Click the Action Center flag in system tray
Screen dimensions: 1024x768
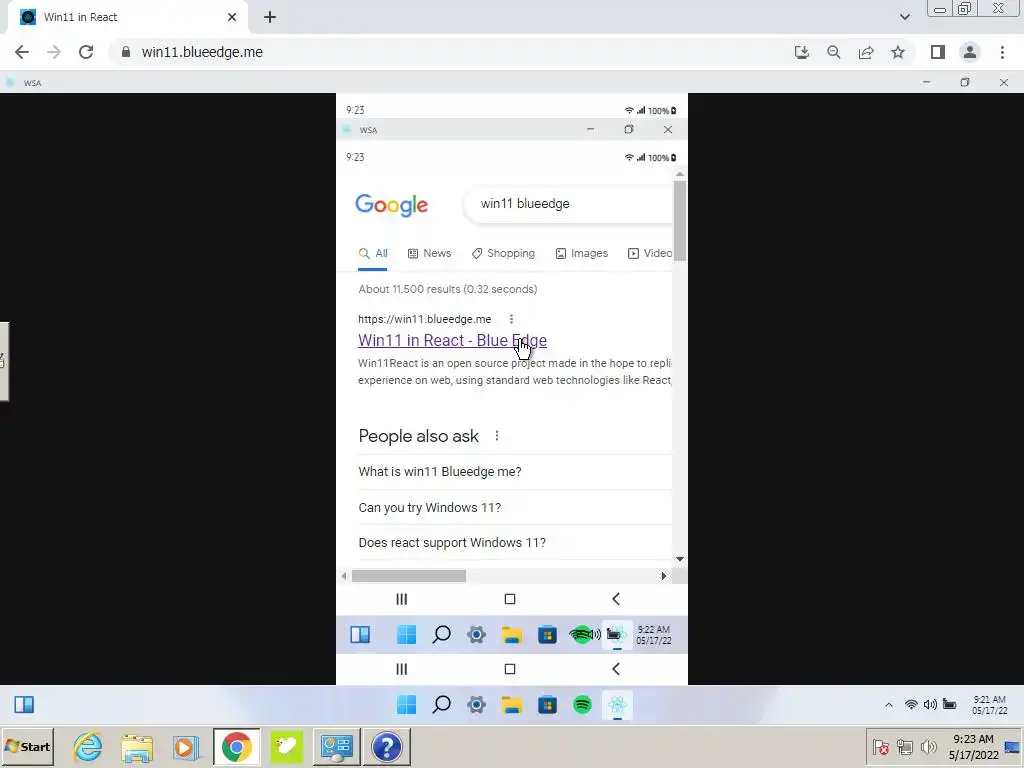pyautogui.click(x=880, y=746)
